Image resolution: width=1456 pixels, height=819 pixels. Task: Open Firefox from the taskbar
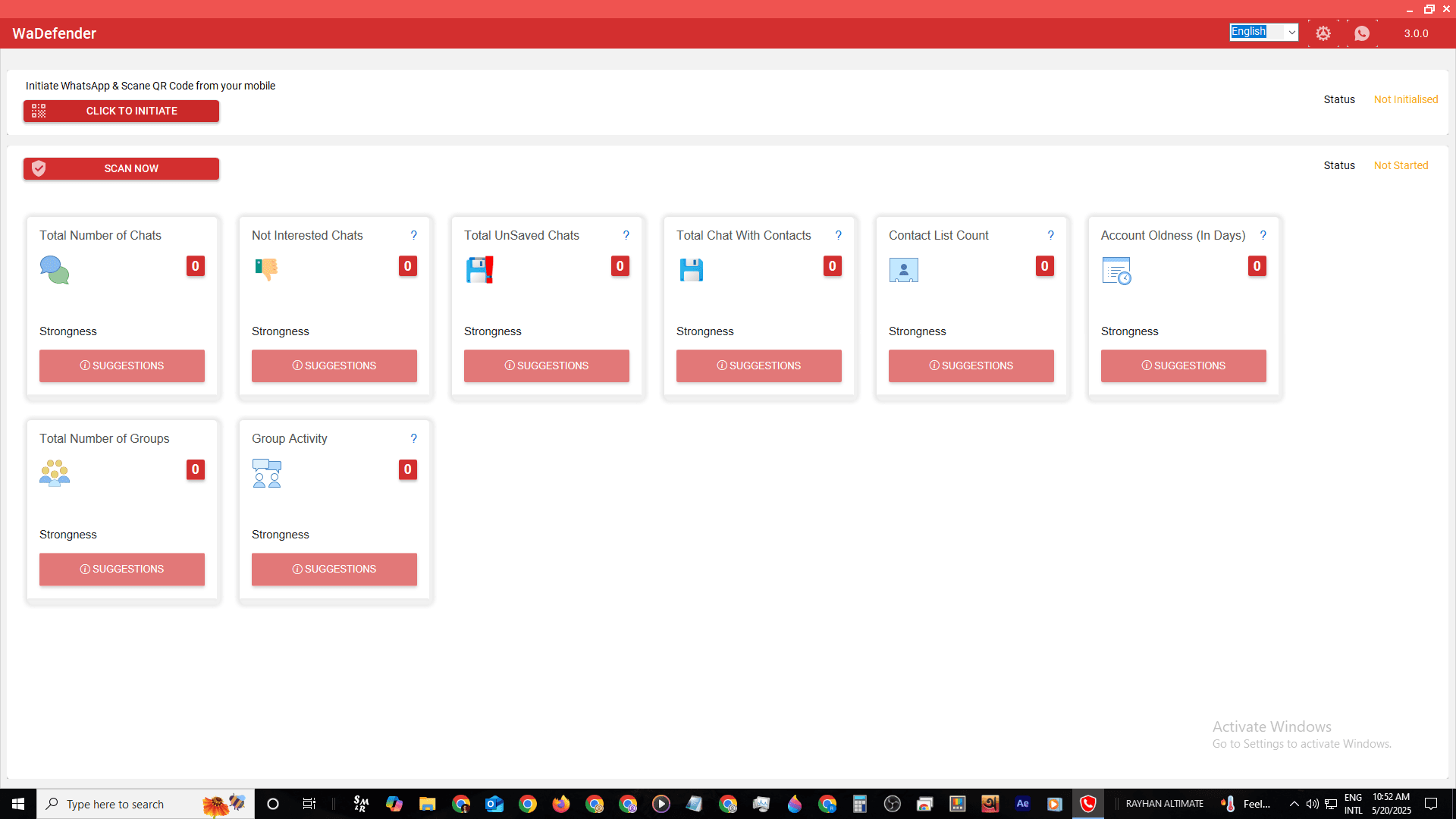click(561, 804)
